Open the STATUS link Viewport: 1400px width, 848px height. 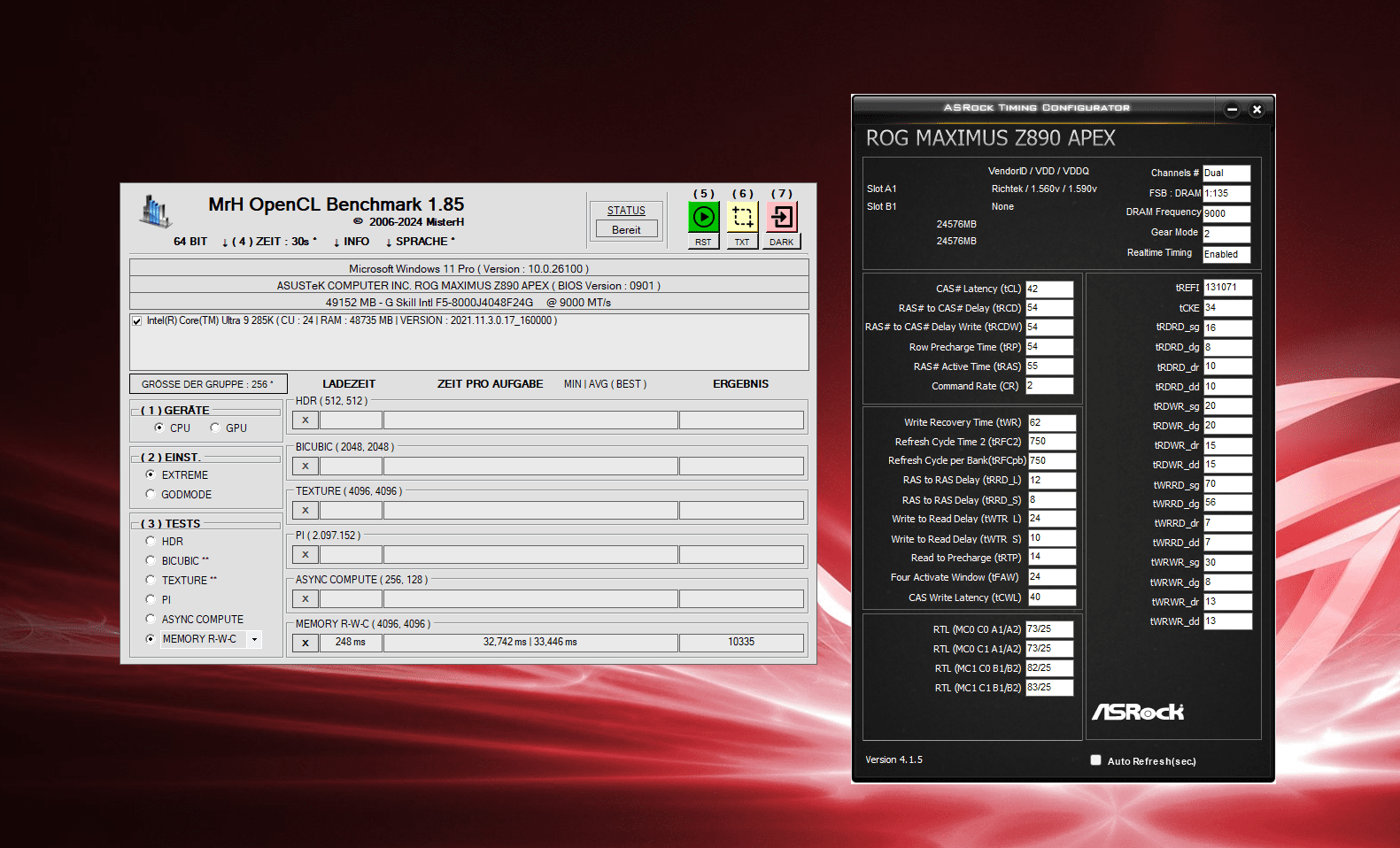(x=626, y=211)
